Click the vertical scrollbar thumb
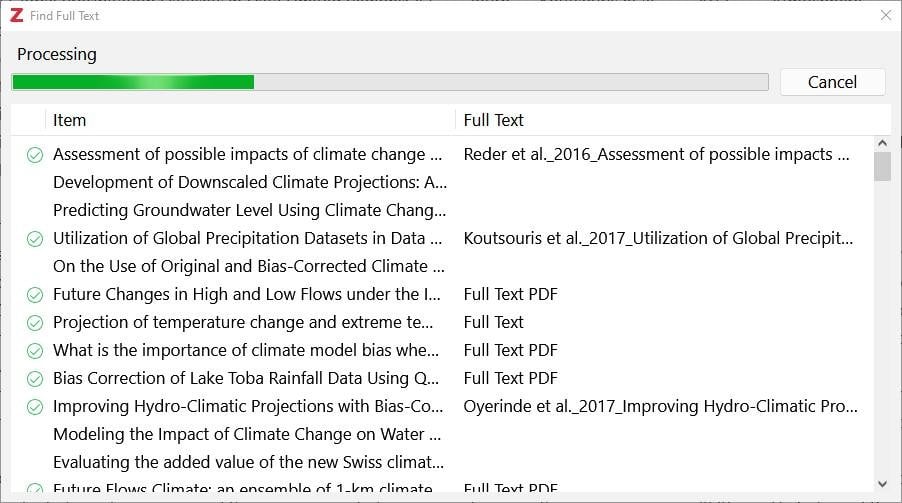The image size is (902, 503). click(882, 166)
